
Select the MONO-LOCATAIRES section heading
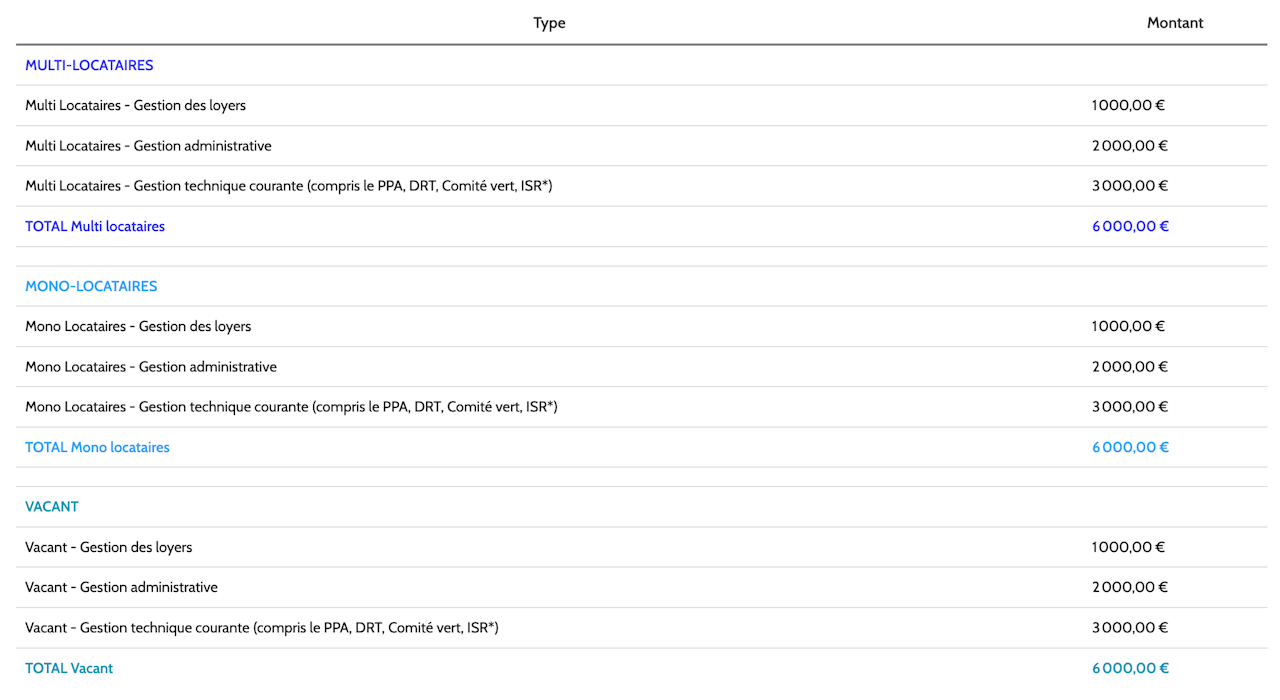click(91, 286)
